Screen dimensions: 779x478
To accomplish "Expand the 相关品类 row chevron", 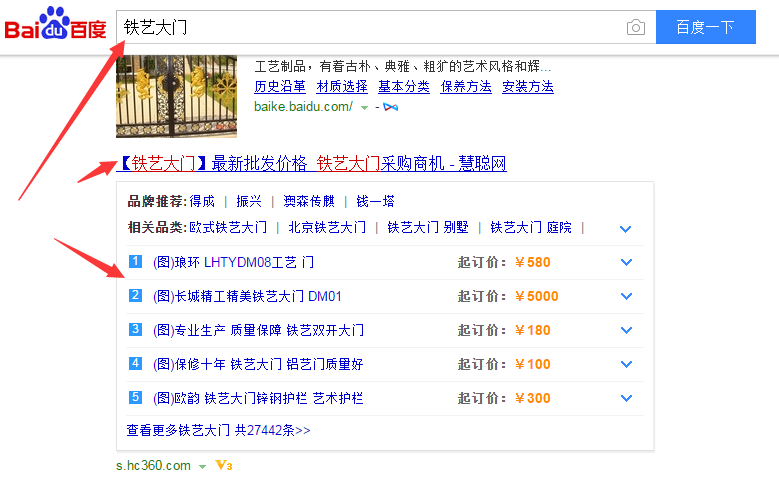I will (x=626, y=229).
